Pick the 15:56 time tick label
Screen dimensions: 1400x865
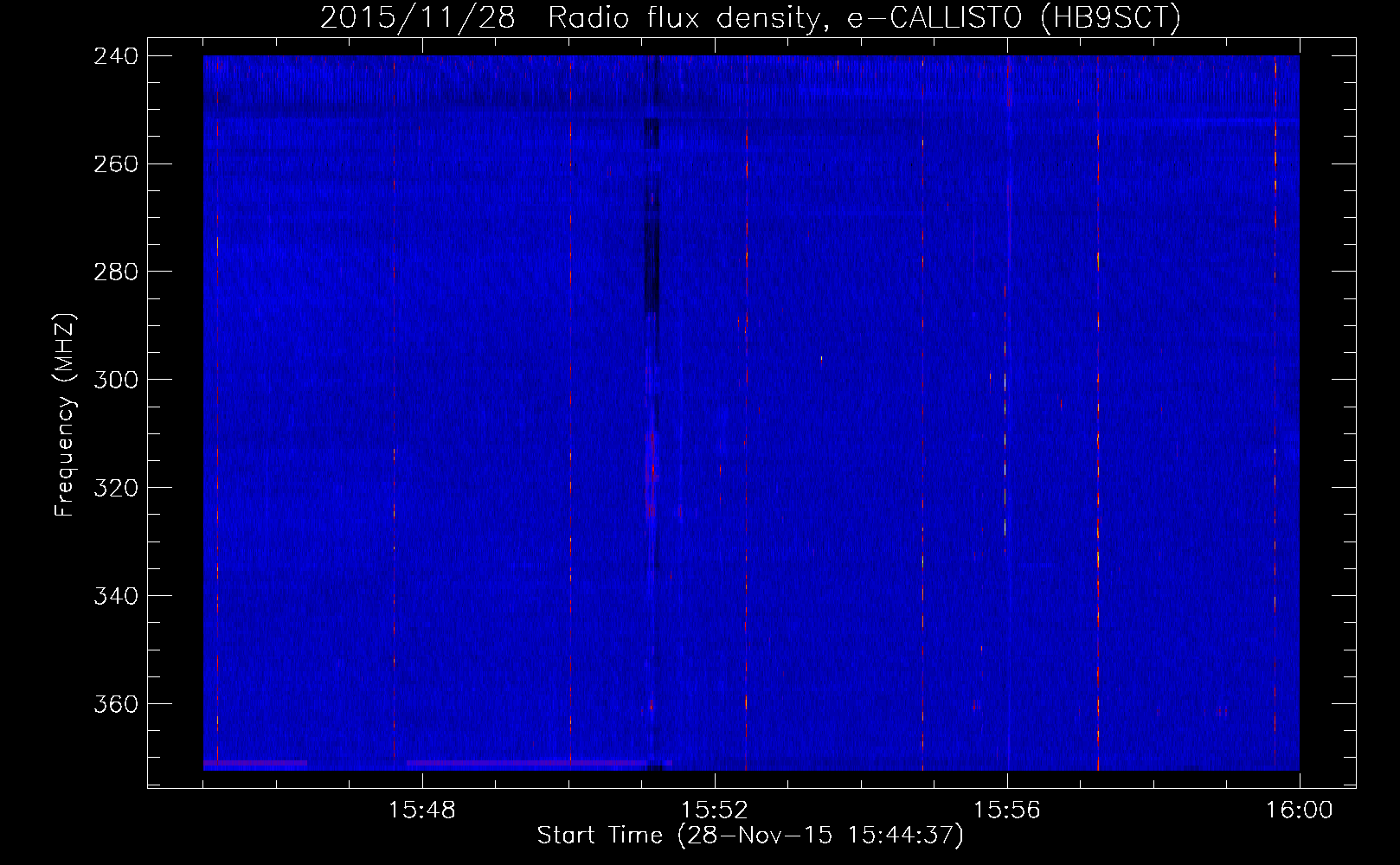coord(1007,810)
